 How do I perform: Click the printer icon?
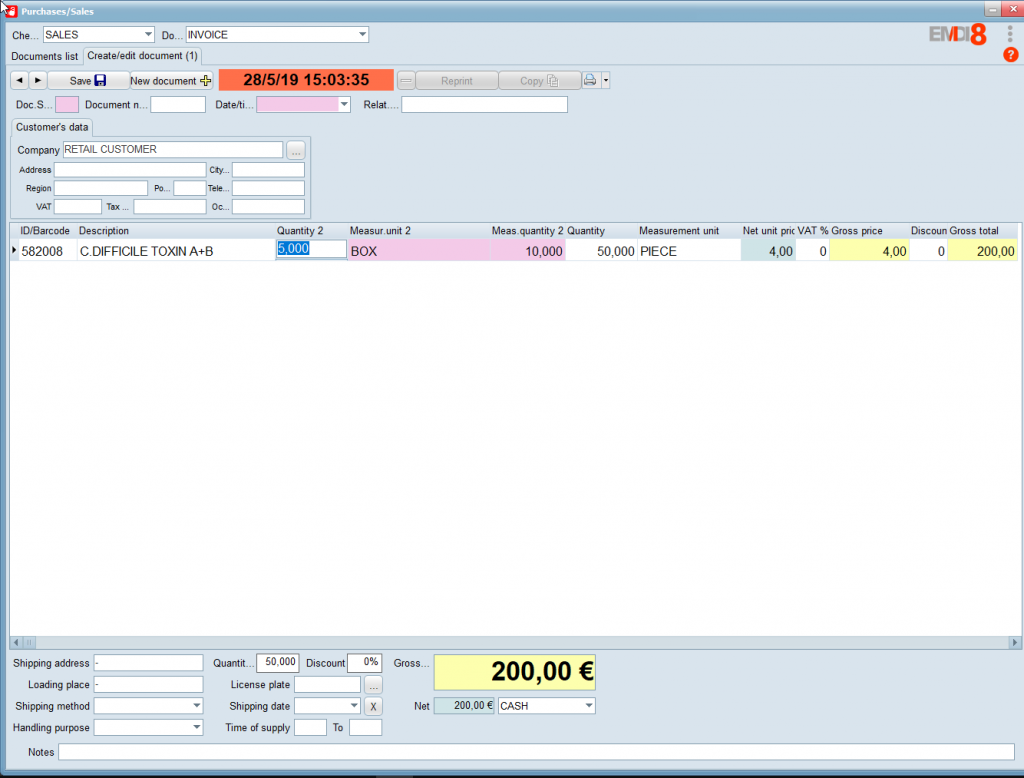(590, 81)
